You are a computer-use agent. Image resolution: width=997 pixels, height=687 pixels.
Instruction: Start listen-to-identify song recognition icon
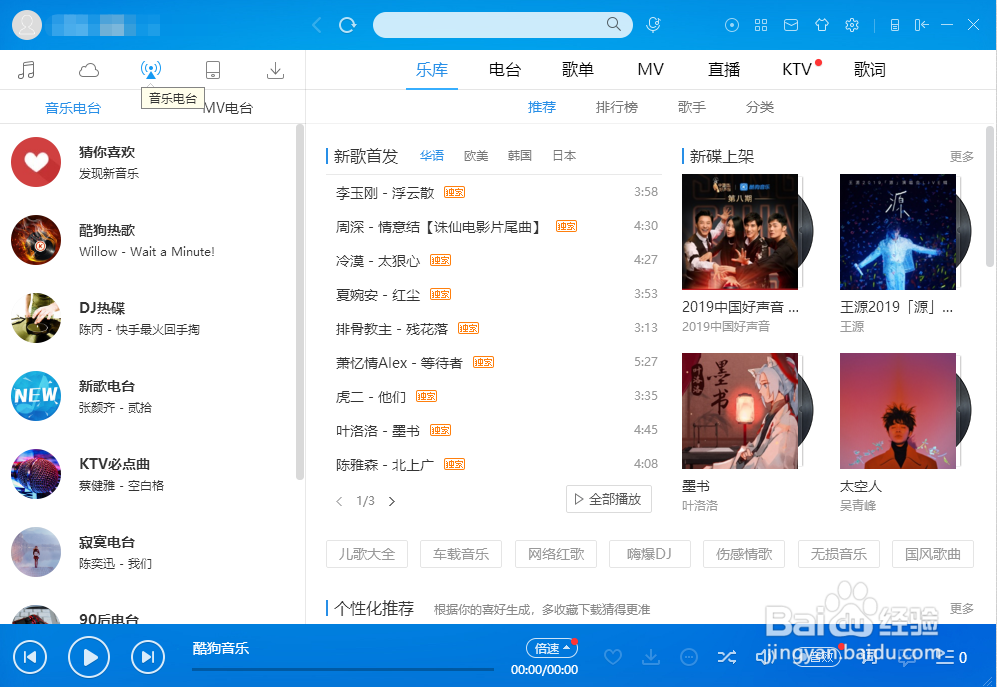pos(653,25)
